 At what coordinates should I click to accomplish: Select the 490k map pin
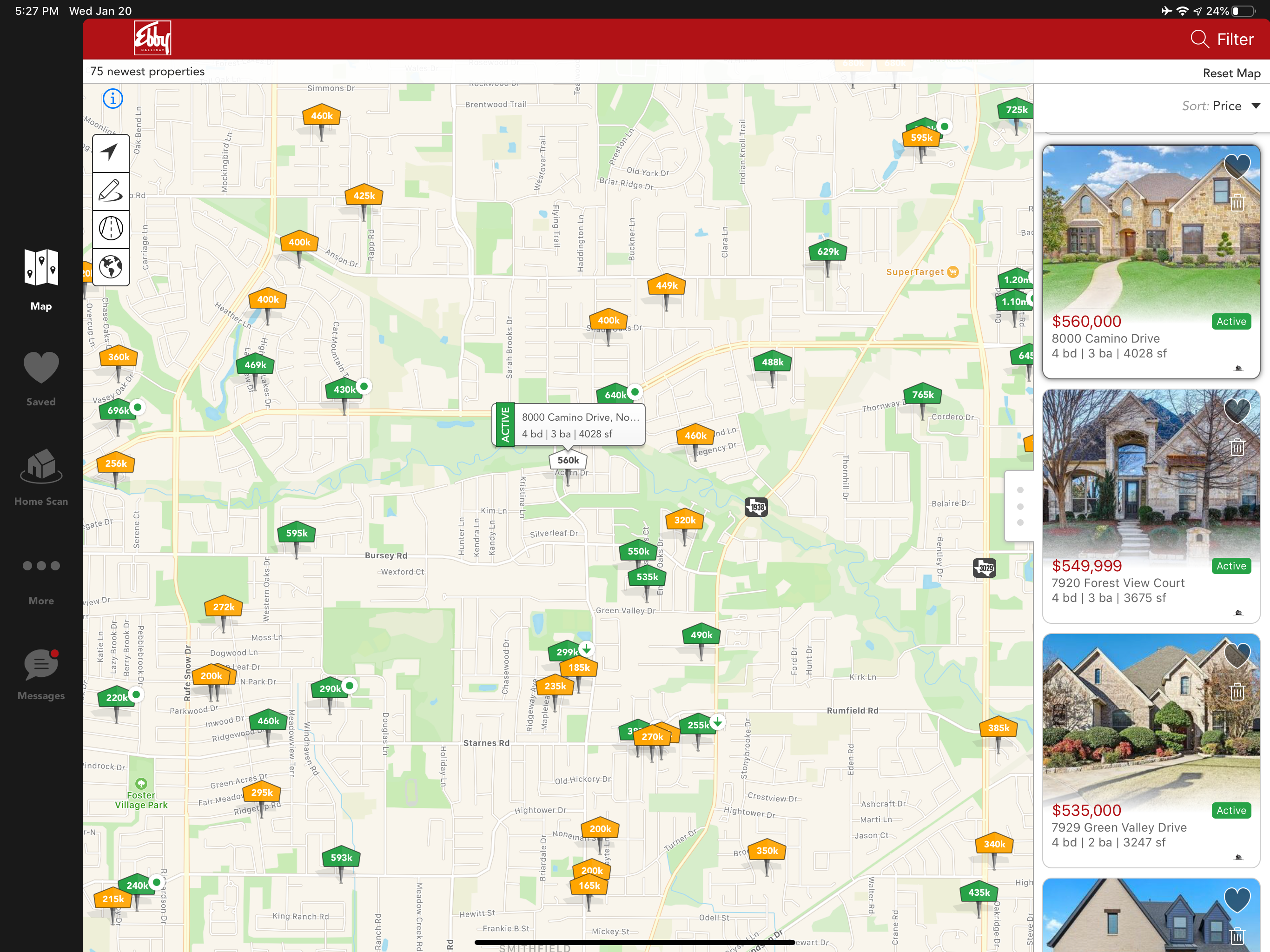[701, 635]
